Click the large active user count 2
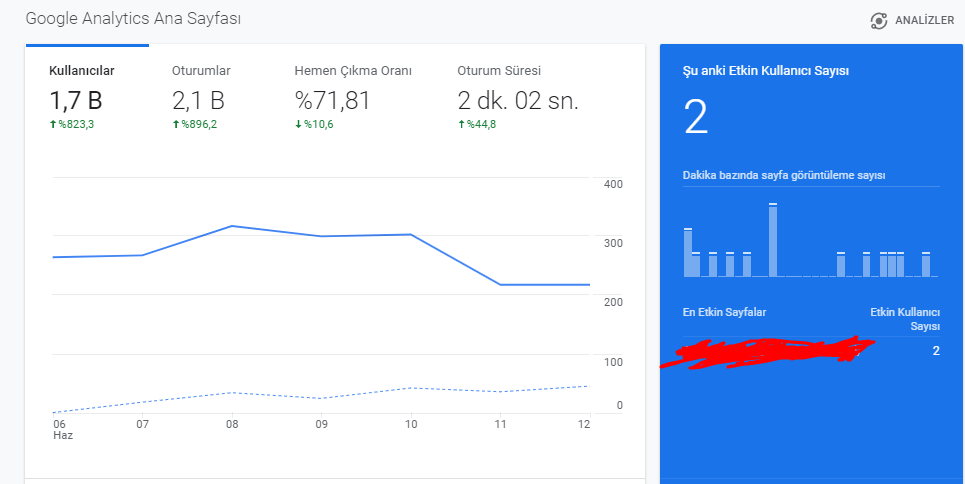 696,118
